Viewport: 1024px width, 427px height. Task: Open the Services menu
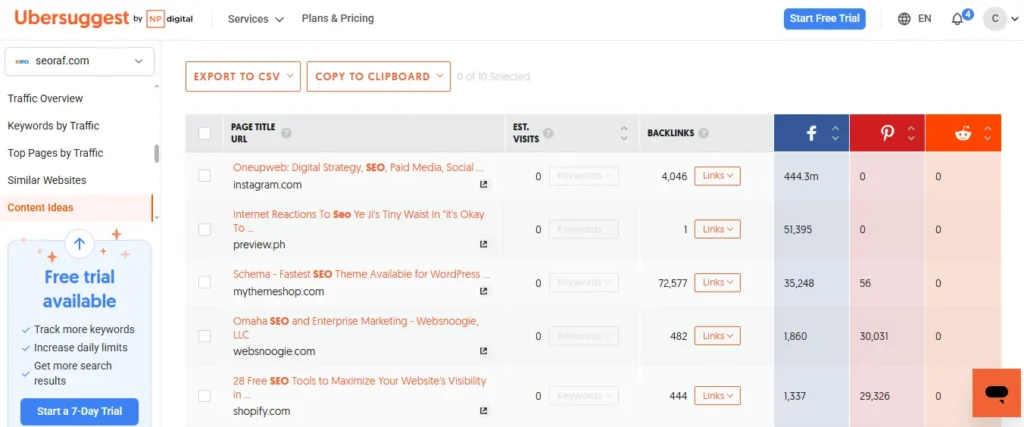[255, 19]
